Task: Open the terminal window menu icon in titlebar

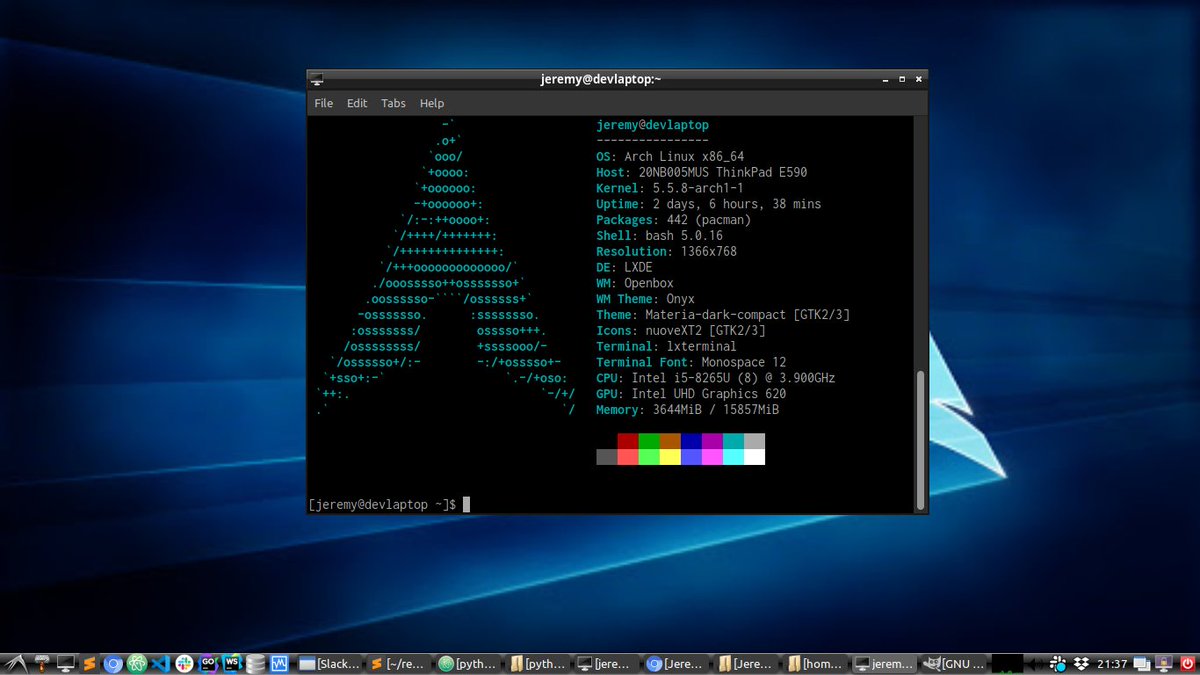Action: pos(316,79)
